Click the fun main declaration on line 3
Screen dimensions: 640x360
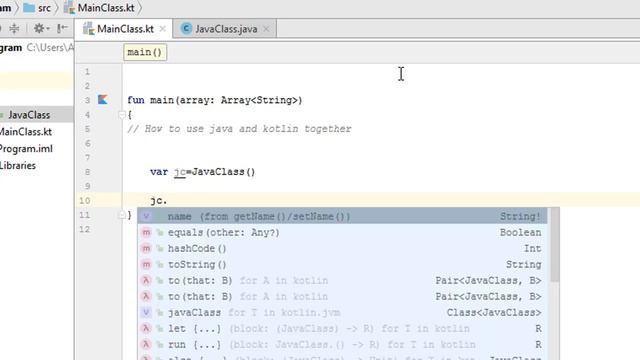pos(214,100)
